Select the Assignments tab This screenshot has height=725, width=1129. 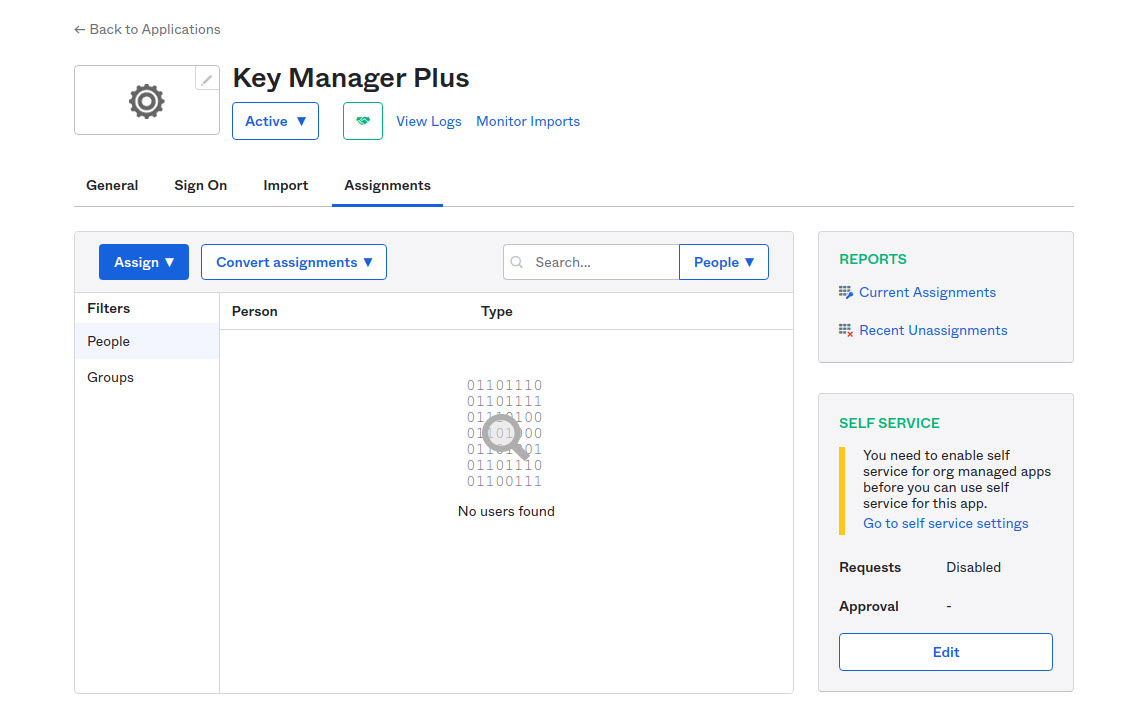tap(387, 185)
